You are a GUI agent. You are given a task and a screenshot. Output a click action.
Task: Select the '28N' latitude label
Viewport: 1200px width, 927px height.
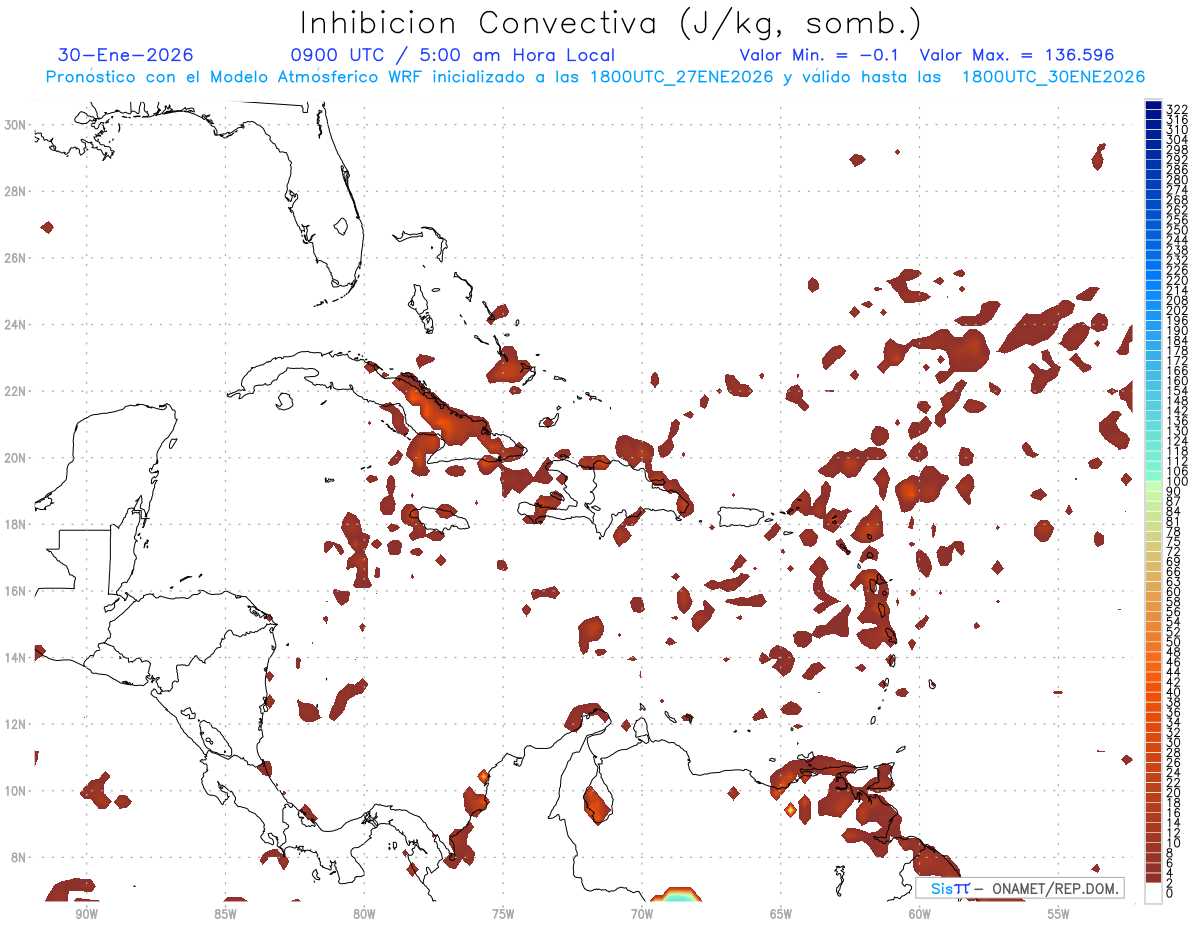16,191
